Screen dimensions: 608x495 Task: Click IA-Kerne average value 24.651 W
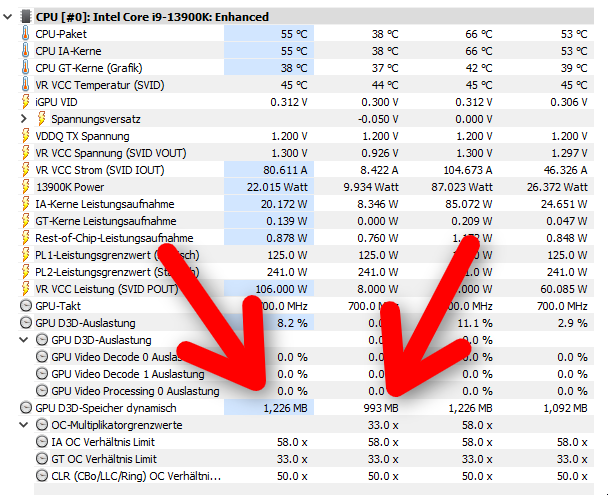[564, 204]
